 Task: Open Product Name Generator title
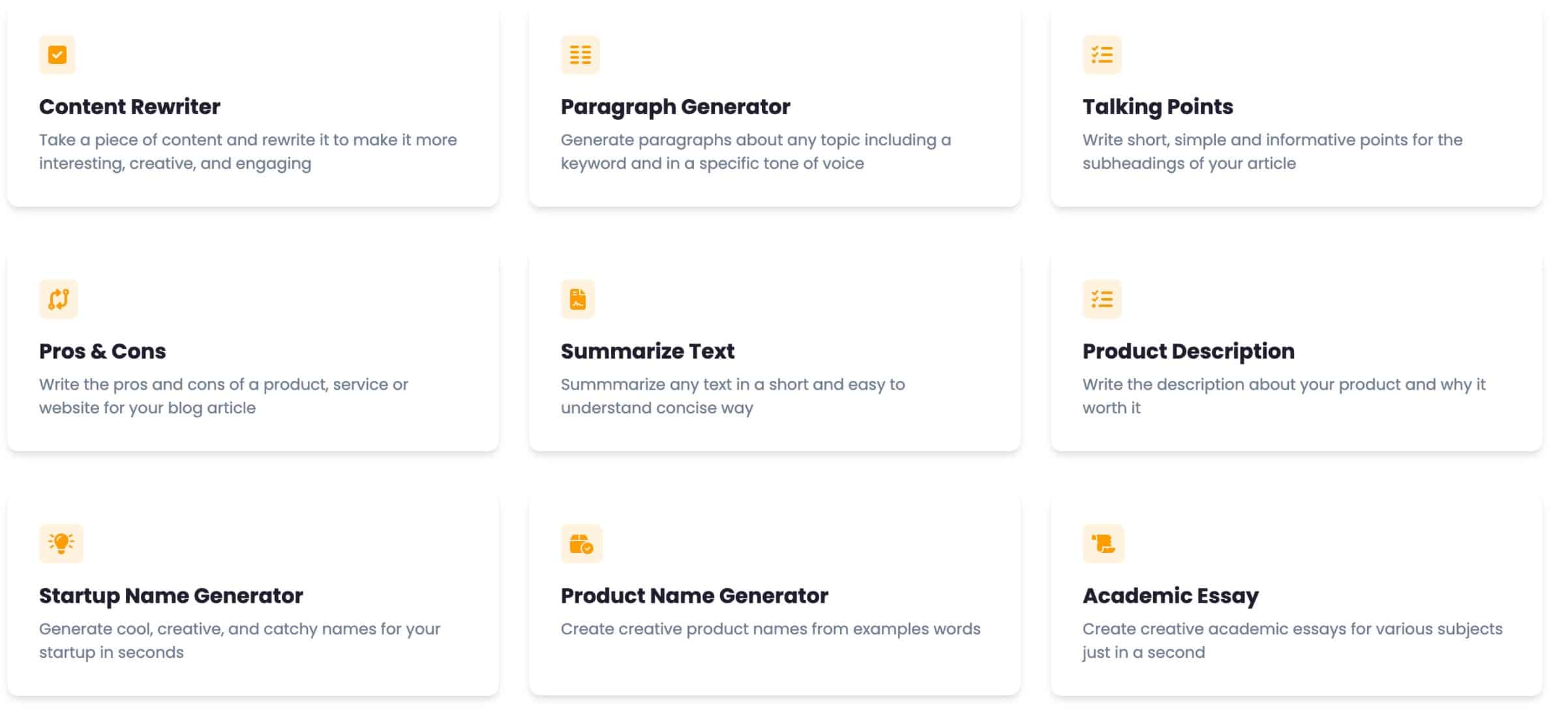pyautogui.click(x=695, y=596)
